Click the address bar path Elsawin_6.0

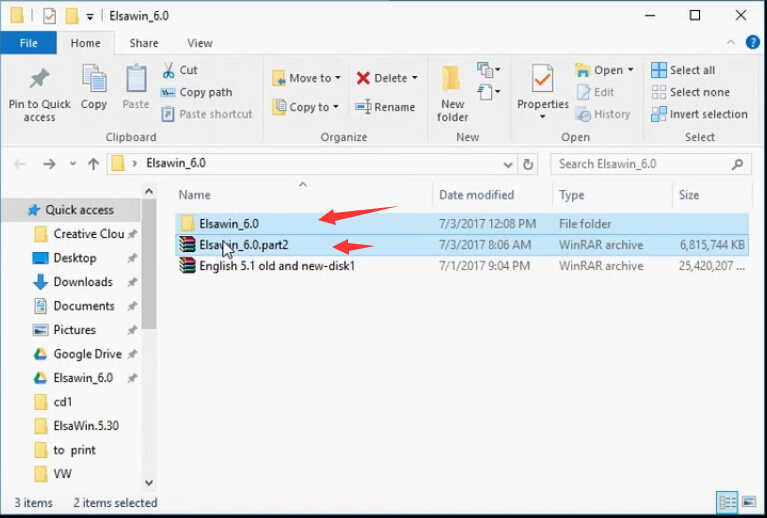pyautogui.click(x=176, y=163)
